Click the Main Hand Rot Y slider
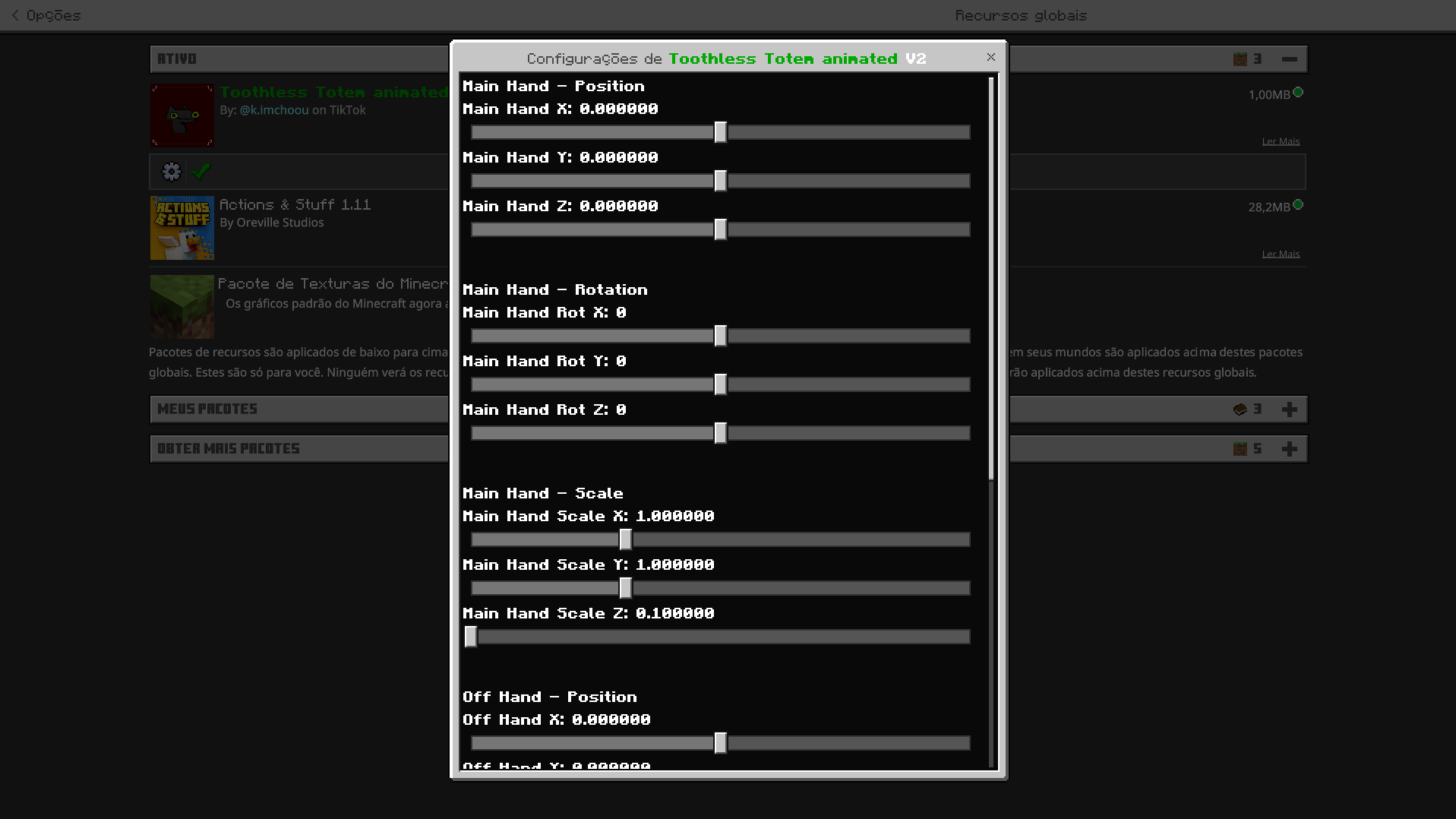1456x819 pixels. pos(720,384)
